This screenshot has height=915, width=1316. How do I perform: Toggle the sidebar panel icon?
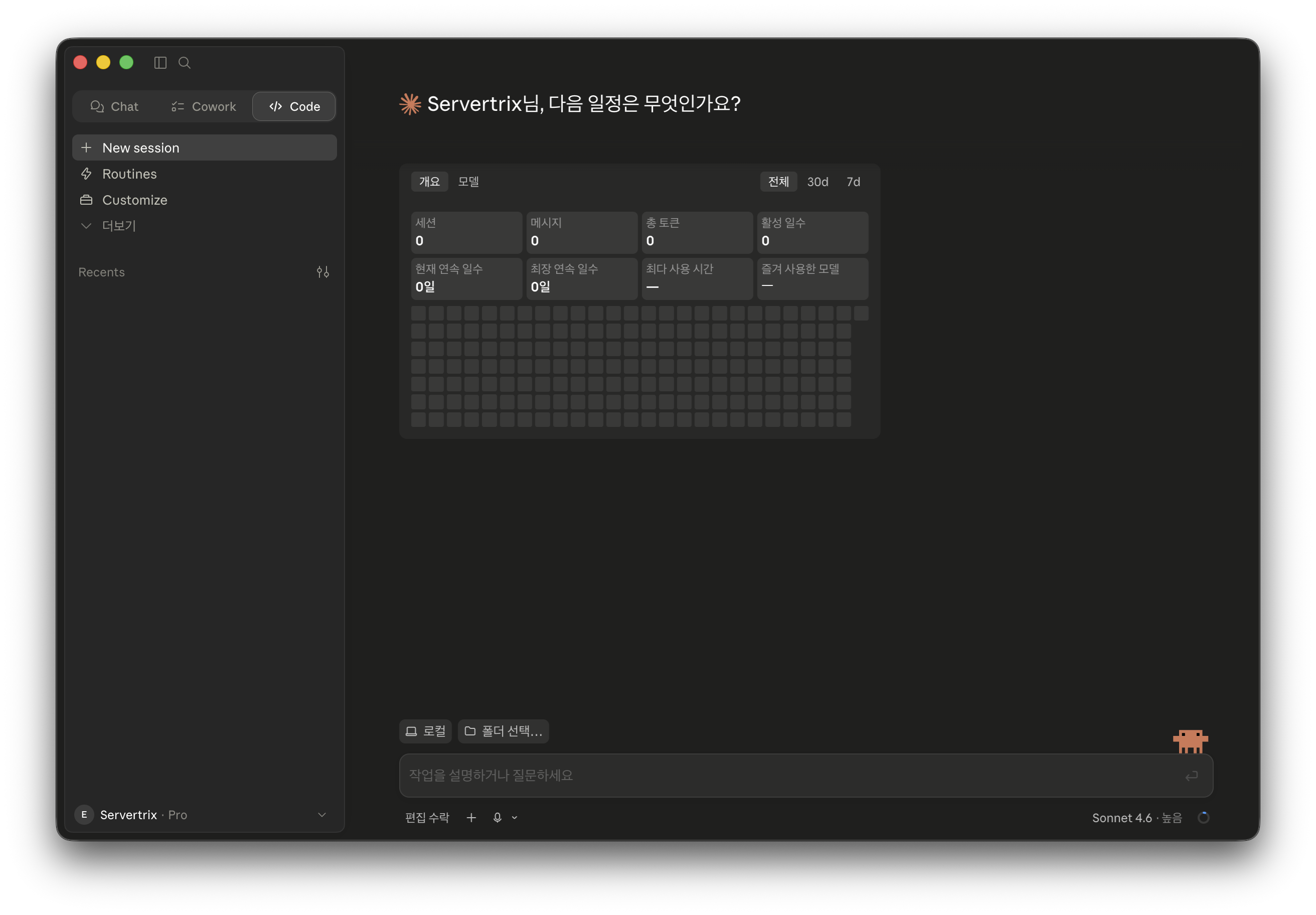160,63
